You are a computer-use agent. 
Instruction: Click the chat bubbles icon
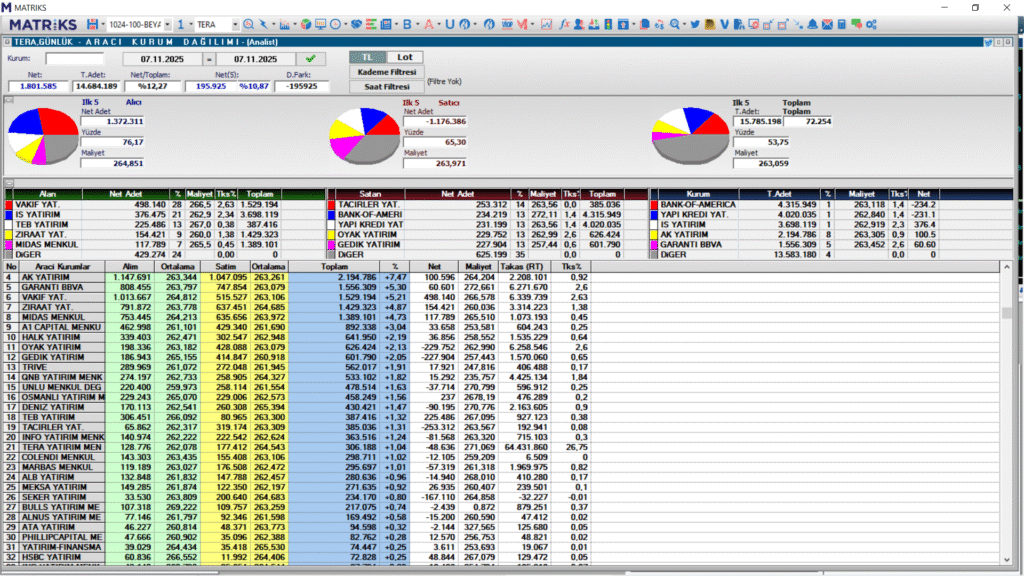point(856,24)
